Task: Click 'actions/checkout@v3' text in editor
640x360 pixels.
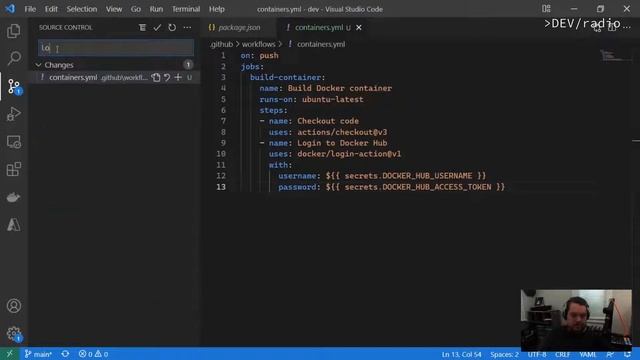Action: click(x=342, y=132)
